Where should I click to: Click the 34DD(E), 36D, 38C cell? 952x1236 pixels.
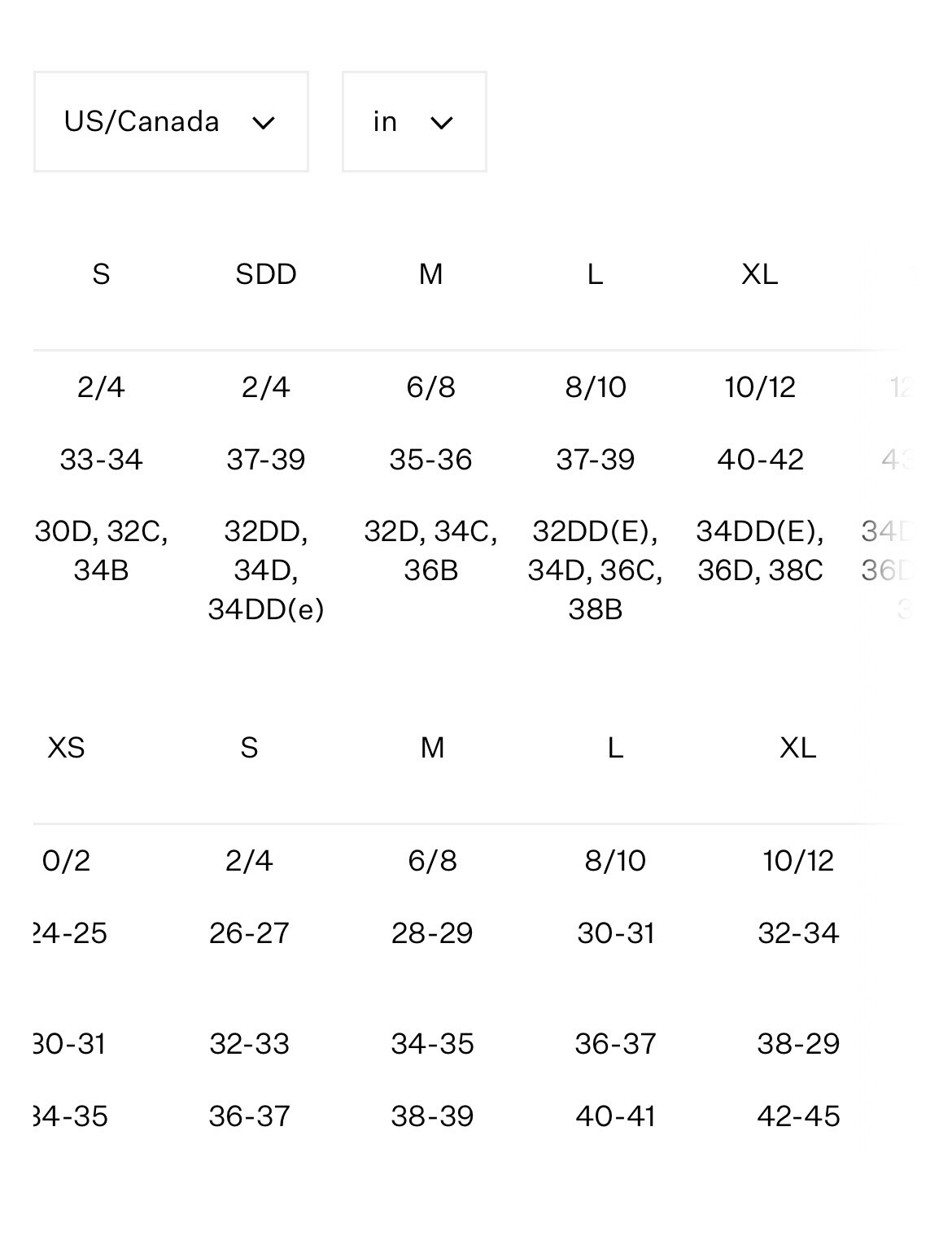760,550
